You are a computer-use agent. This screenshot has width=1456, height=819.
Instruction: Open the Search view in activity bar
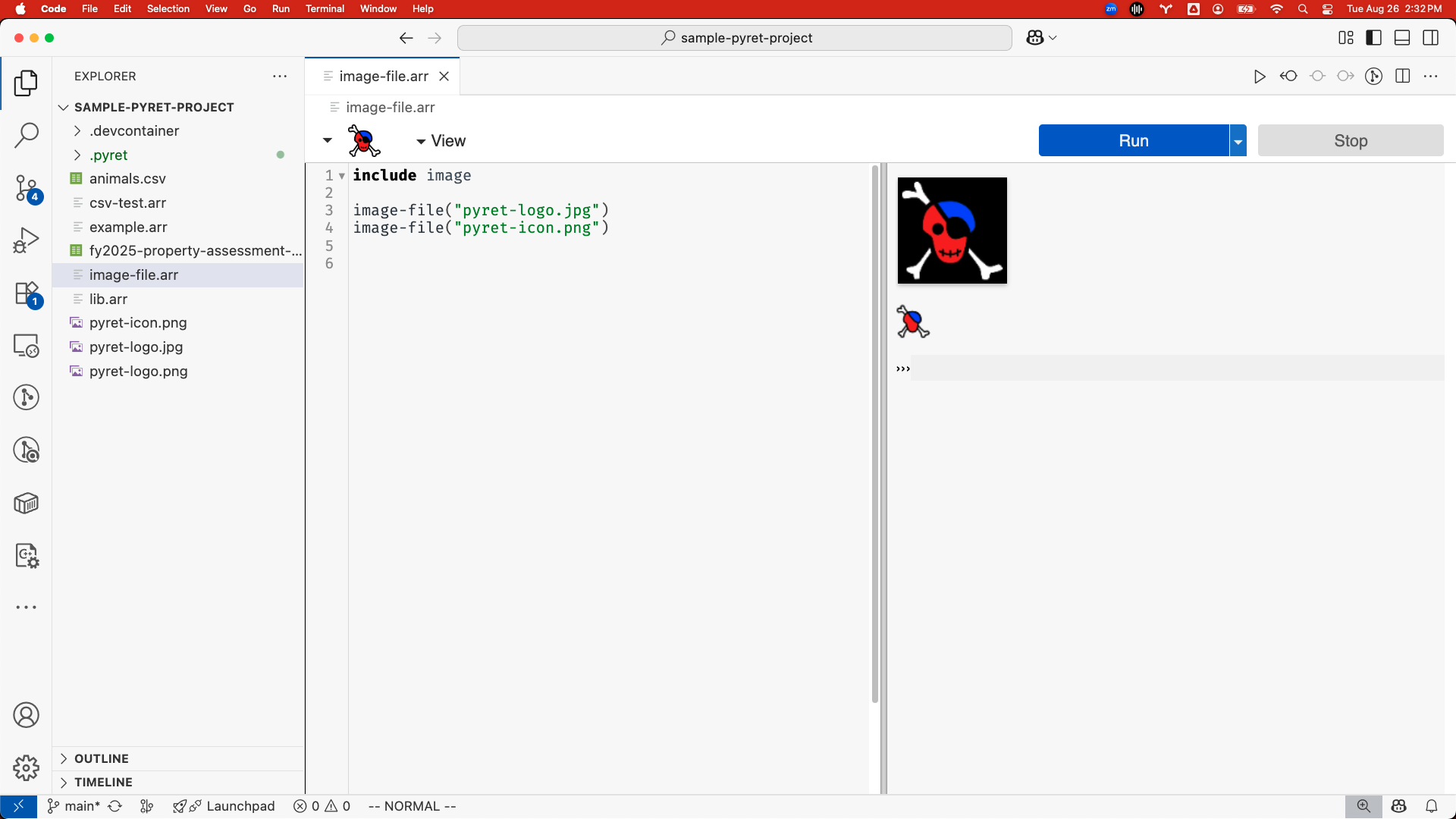click(x=26, y=135)
